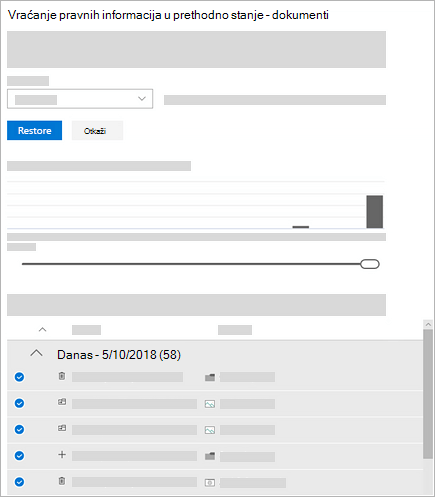
Task: Click the trash icon in first row
Action: click(62, 376)
